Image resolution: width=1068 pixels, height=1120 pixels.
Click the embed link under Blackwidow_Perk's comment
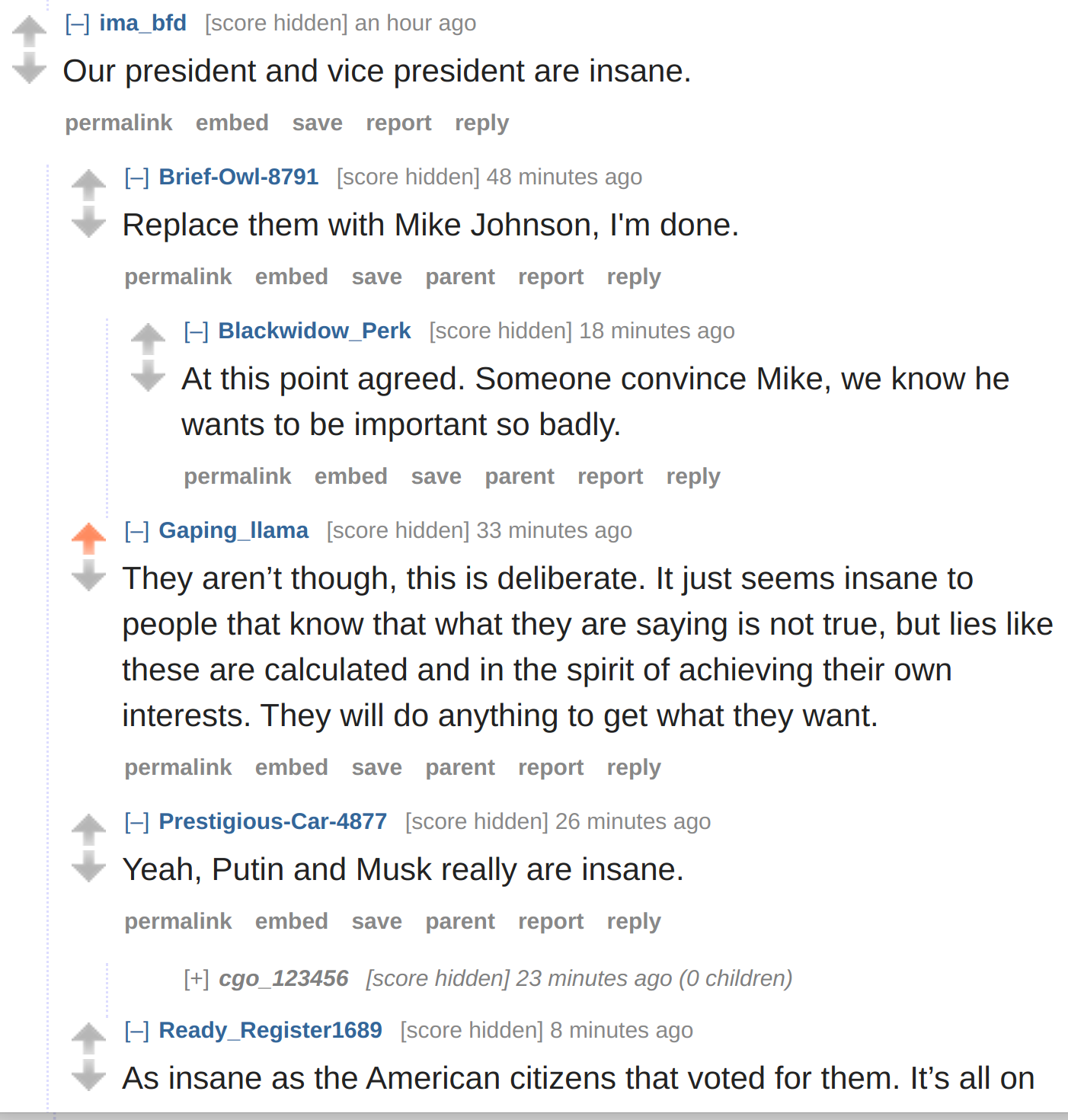tap(351, 476)
